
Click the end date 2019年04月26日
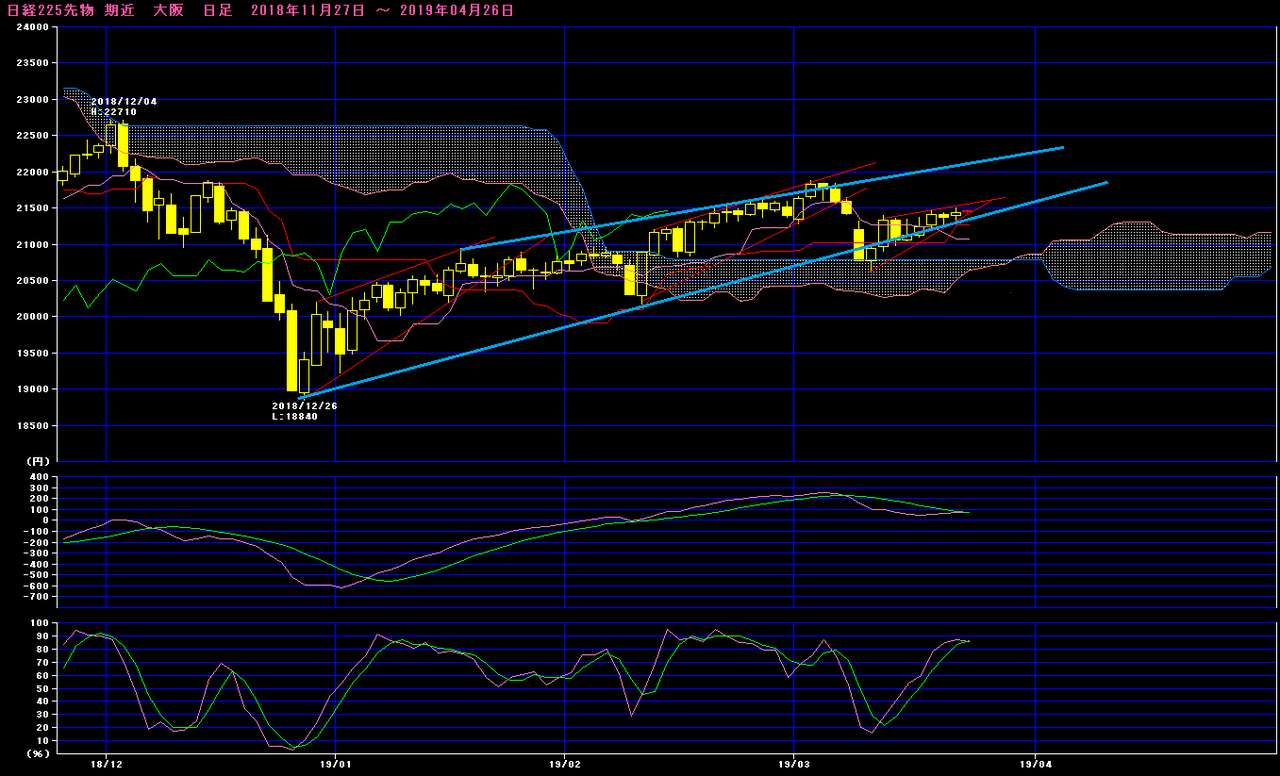[x=458, y=10]
